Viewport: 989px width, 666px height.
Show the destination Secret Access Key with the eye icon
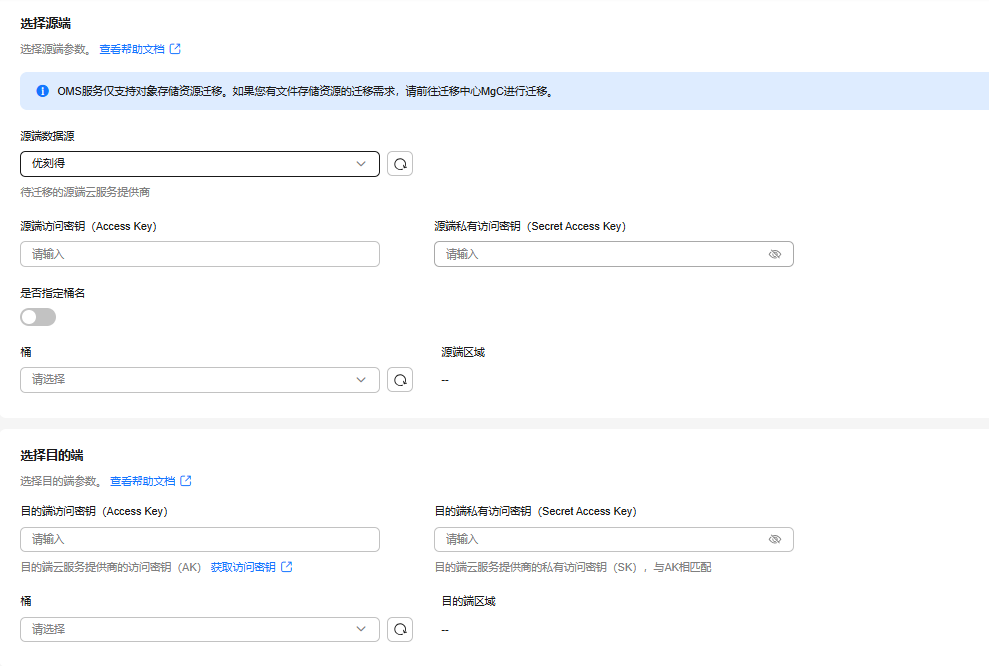pyautogui.click(x=775, y=539)
